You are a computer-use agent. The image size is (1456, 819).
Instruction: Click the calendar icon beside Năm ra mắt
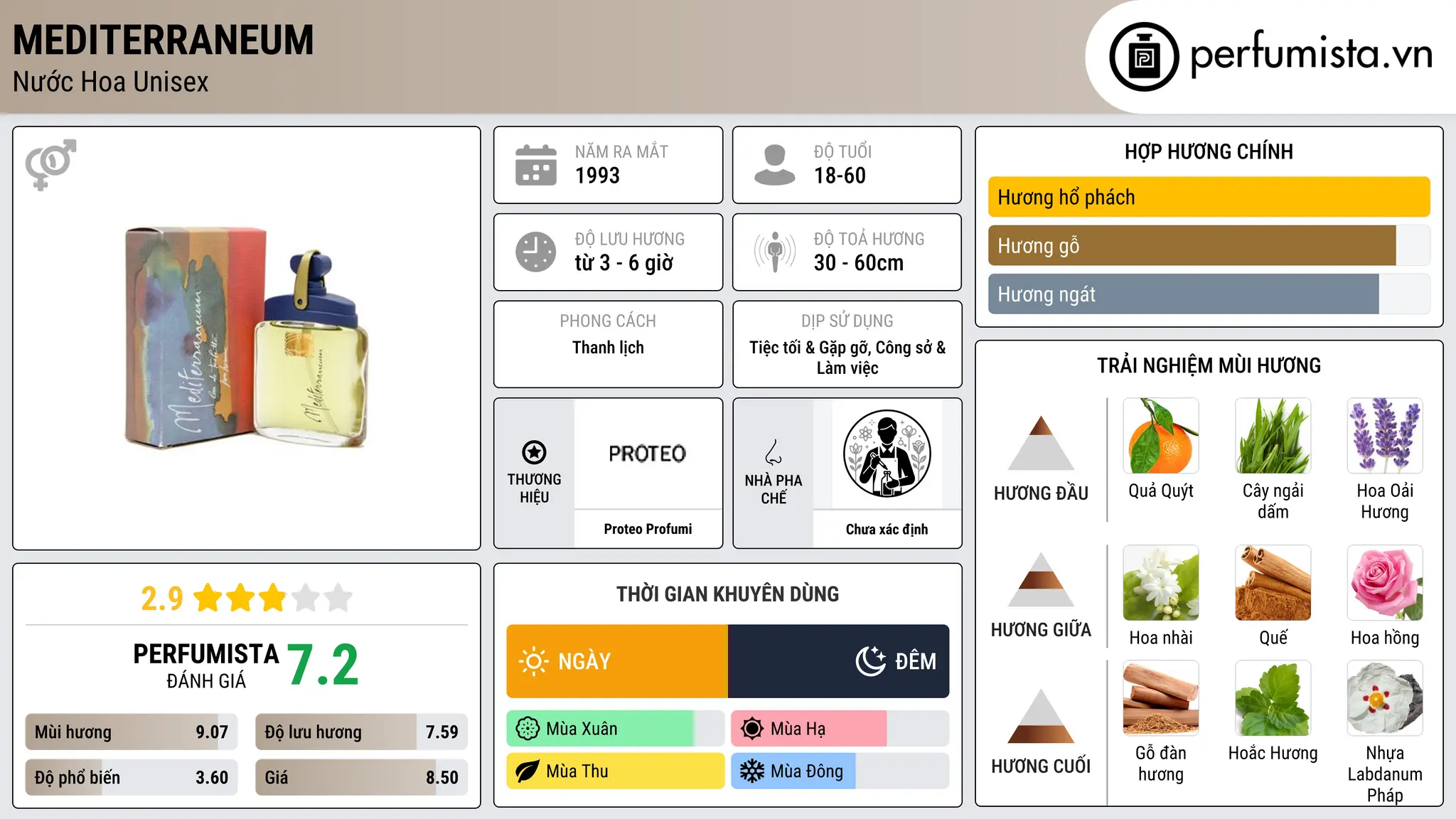(536, 165)
